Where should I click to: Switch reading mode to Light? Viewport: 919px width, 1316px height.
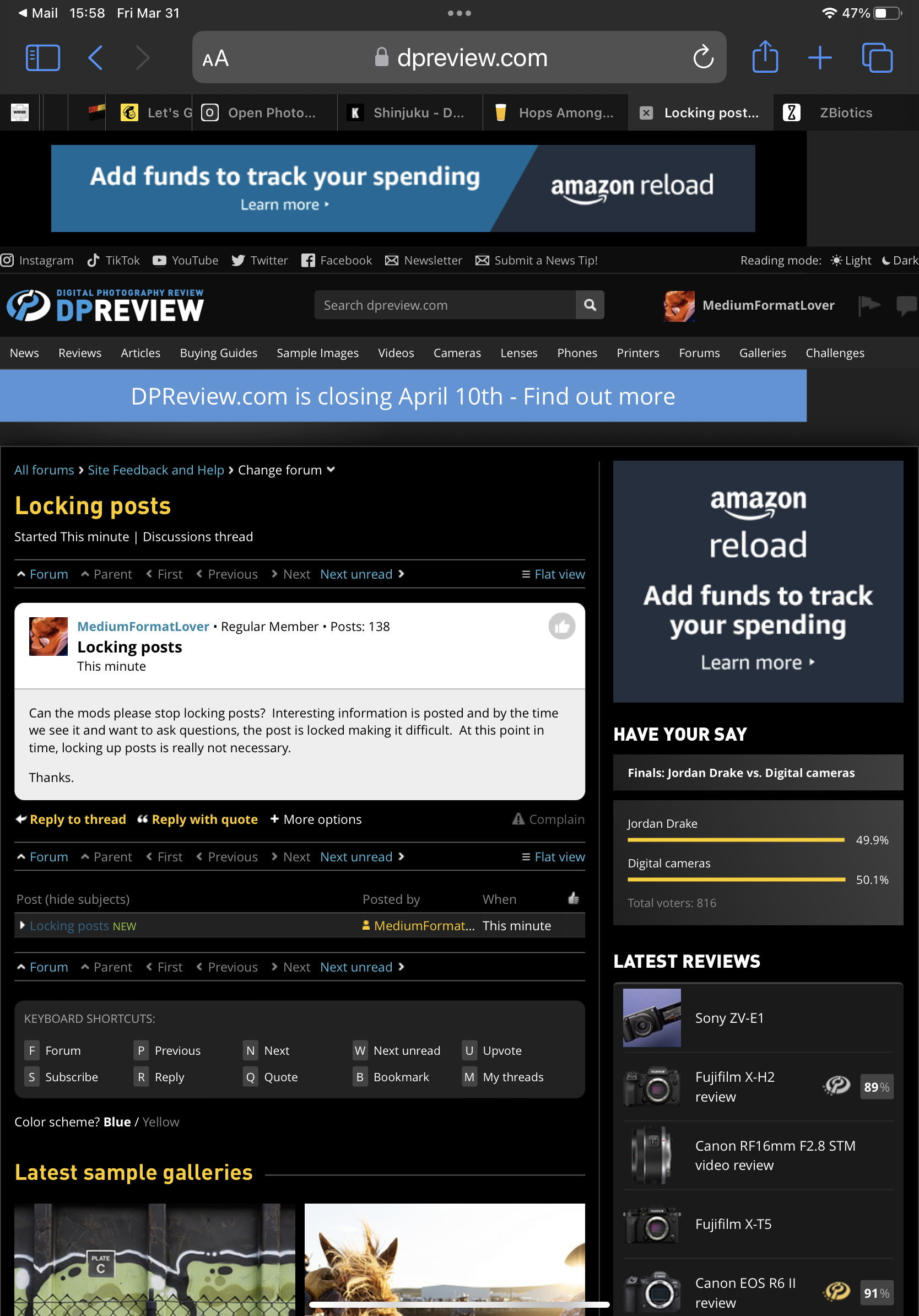coord(851,261)
